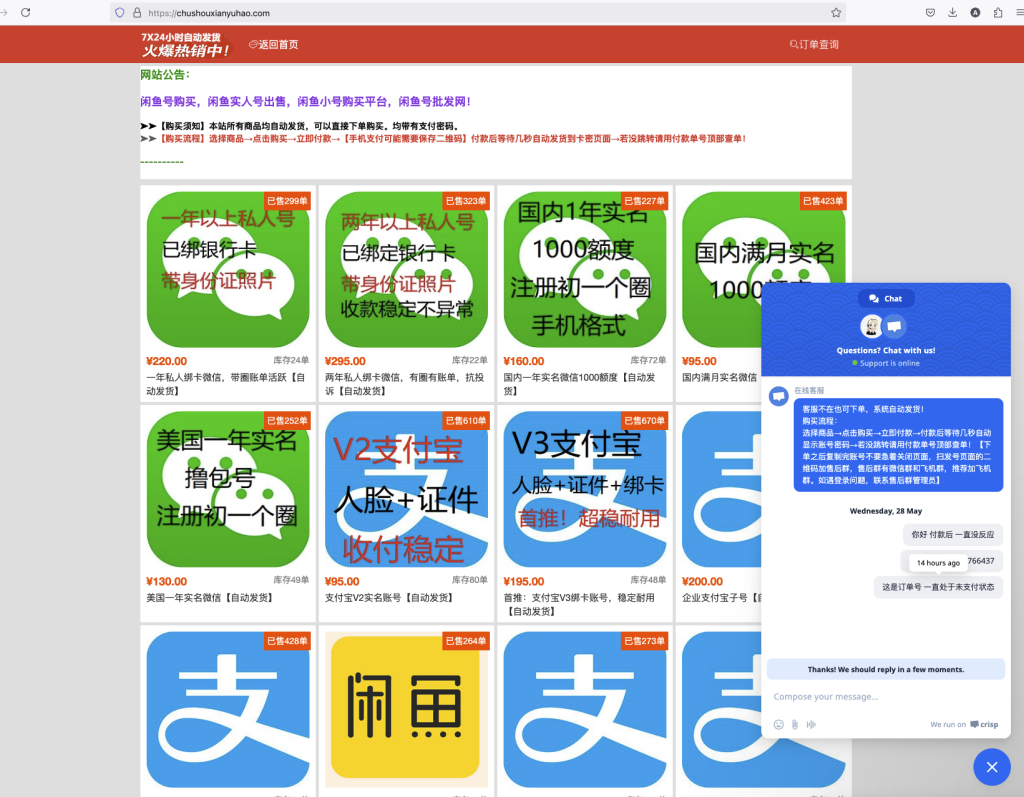Open the browser downloads panel

[x=953, y=12]
